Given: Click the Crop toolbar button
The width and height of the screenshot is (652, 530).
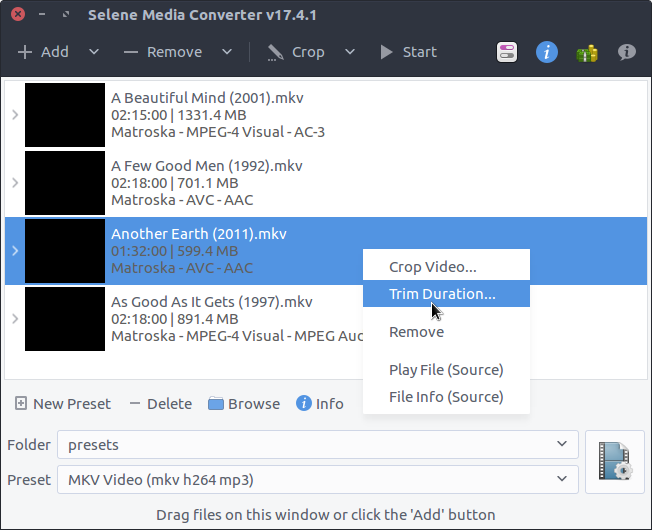Looking at the screenshot, I should (296, 52).
